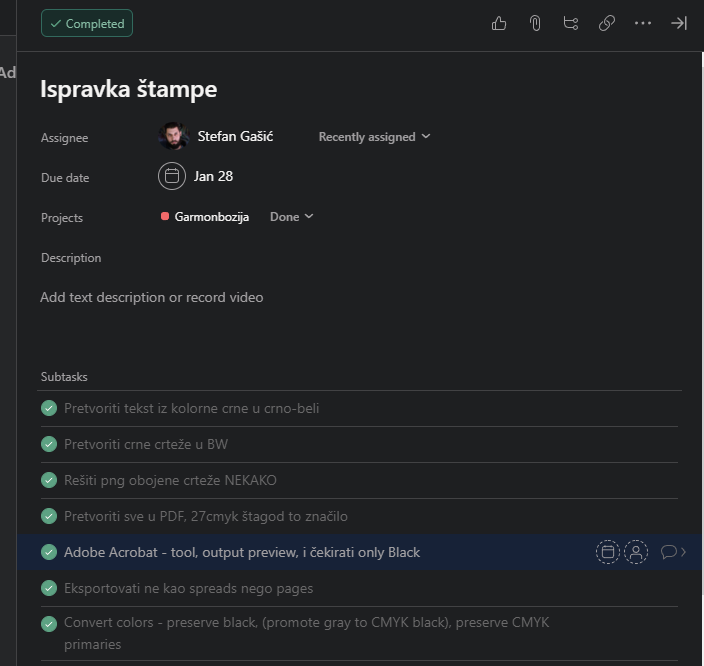Screen dimensions: 704x666
Task: Expand the 'Recently assigned' dropdown
Action: [x=374, y=137]
